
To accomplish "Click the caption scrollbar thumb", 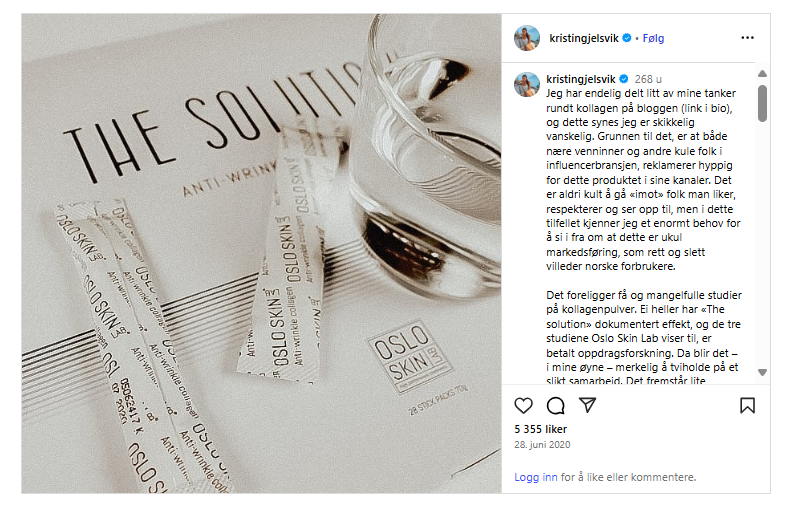I will 762,103.
